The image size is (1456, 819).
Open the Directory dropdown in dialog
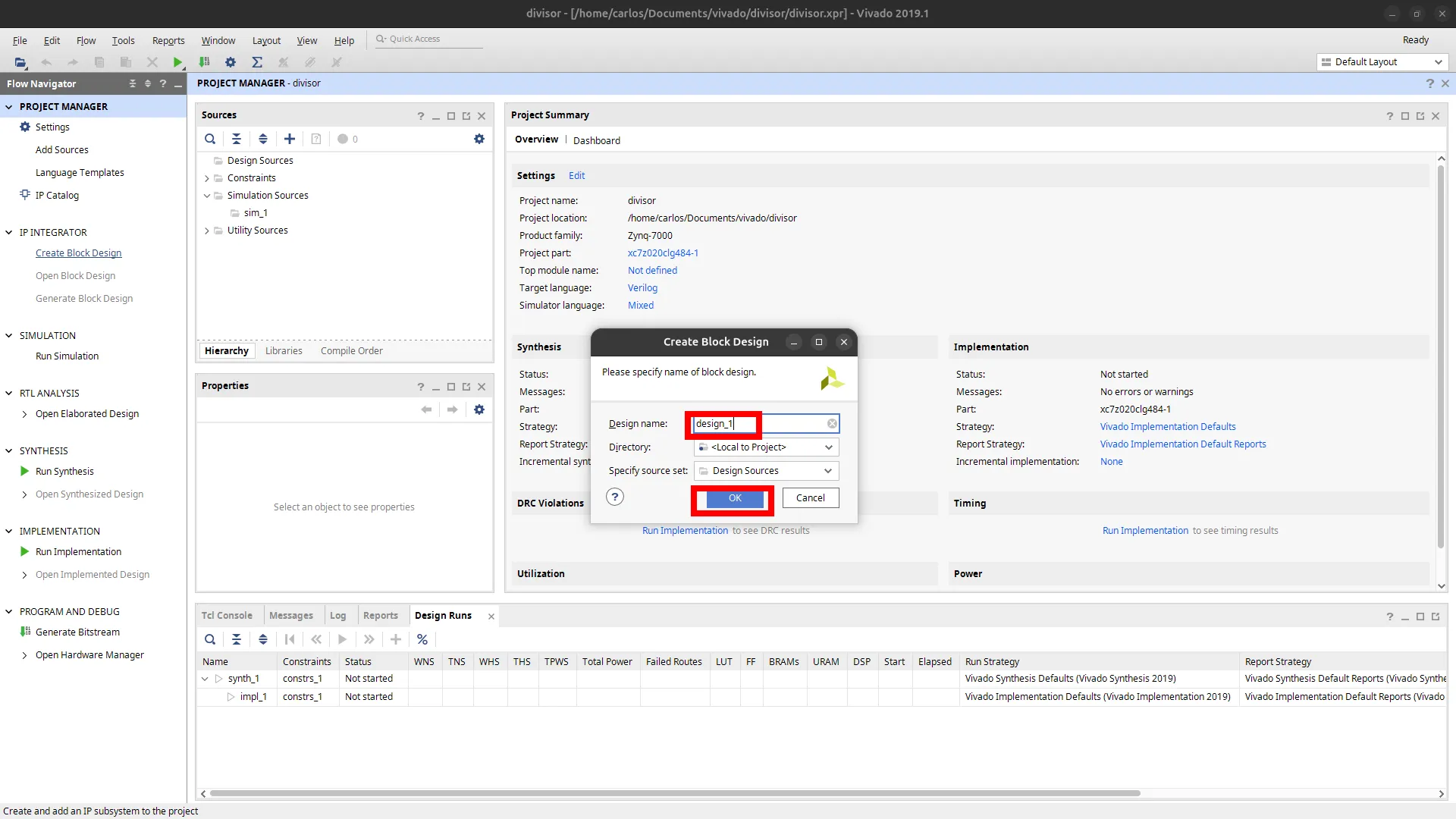click(766, 447)
